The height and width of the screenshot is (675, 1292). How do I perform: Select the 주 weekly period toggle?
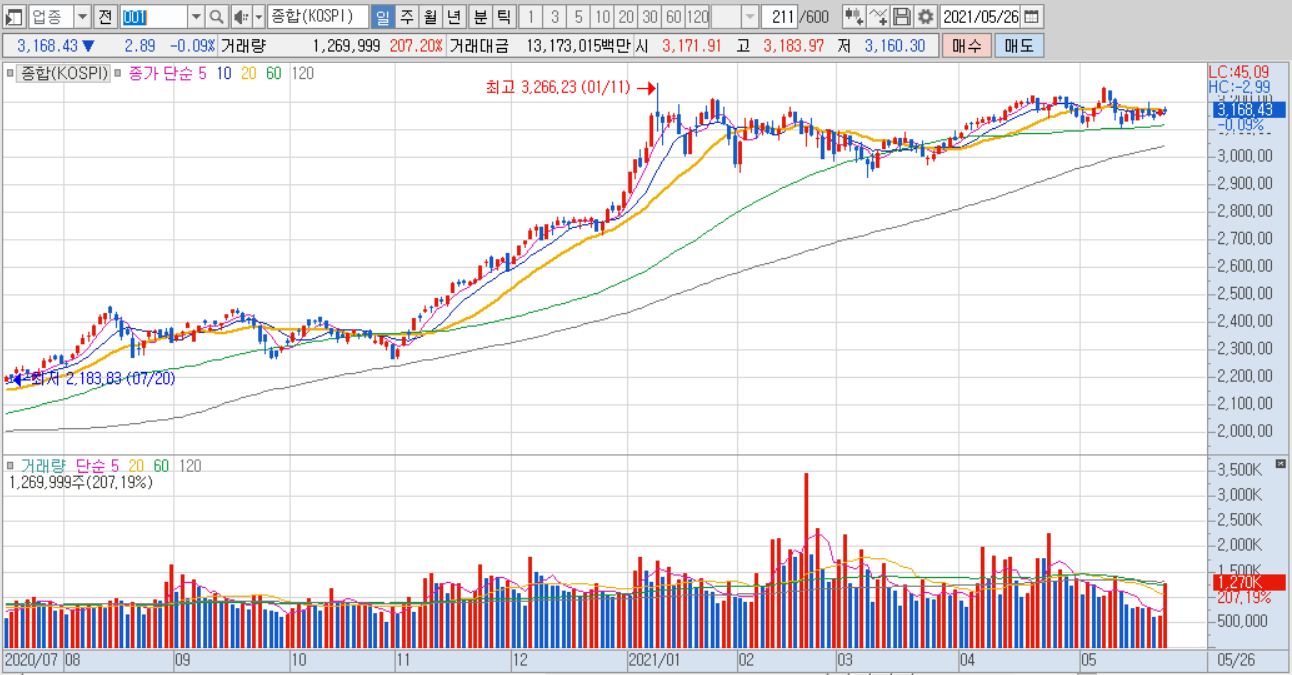click(x=407, y=17)
